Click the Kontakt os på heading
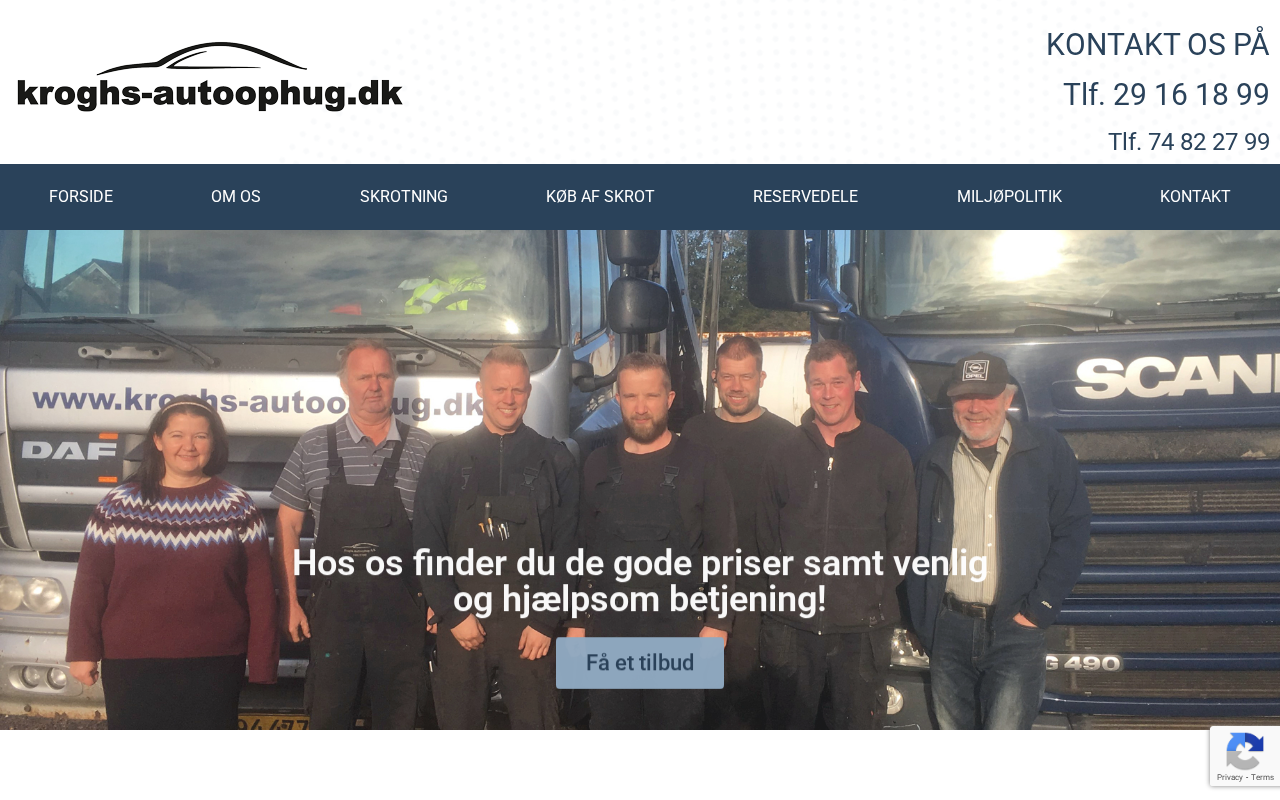1280x800 pixels. (x=1157, y=45)
